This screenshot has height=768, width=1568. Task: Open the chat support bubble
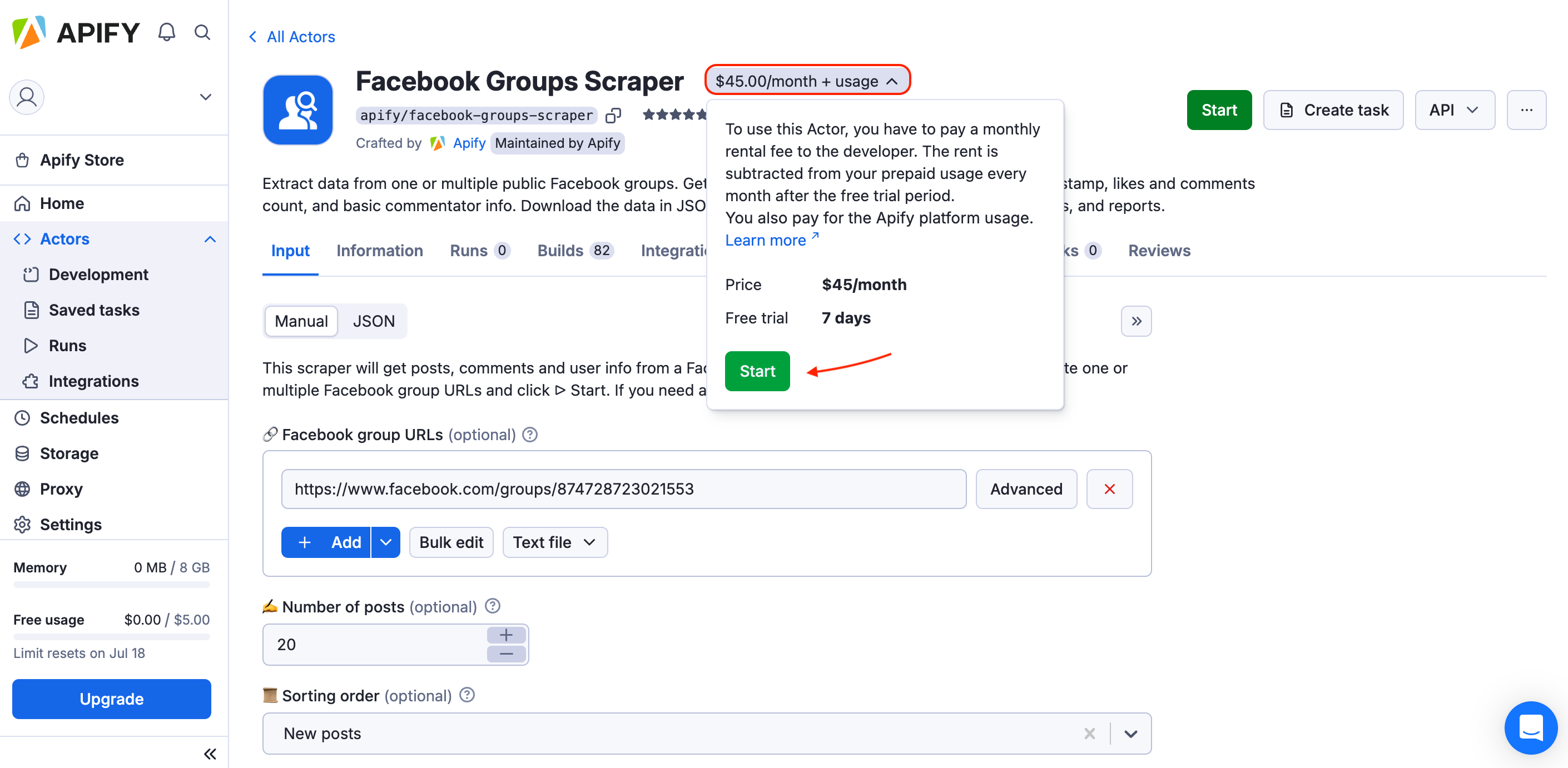pyautogui.click(x=1530, y=727)
